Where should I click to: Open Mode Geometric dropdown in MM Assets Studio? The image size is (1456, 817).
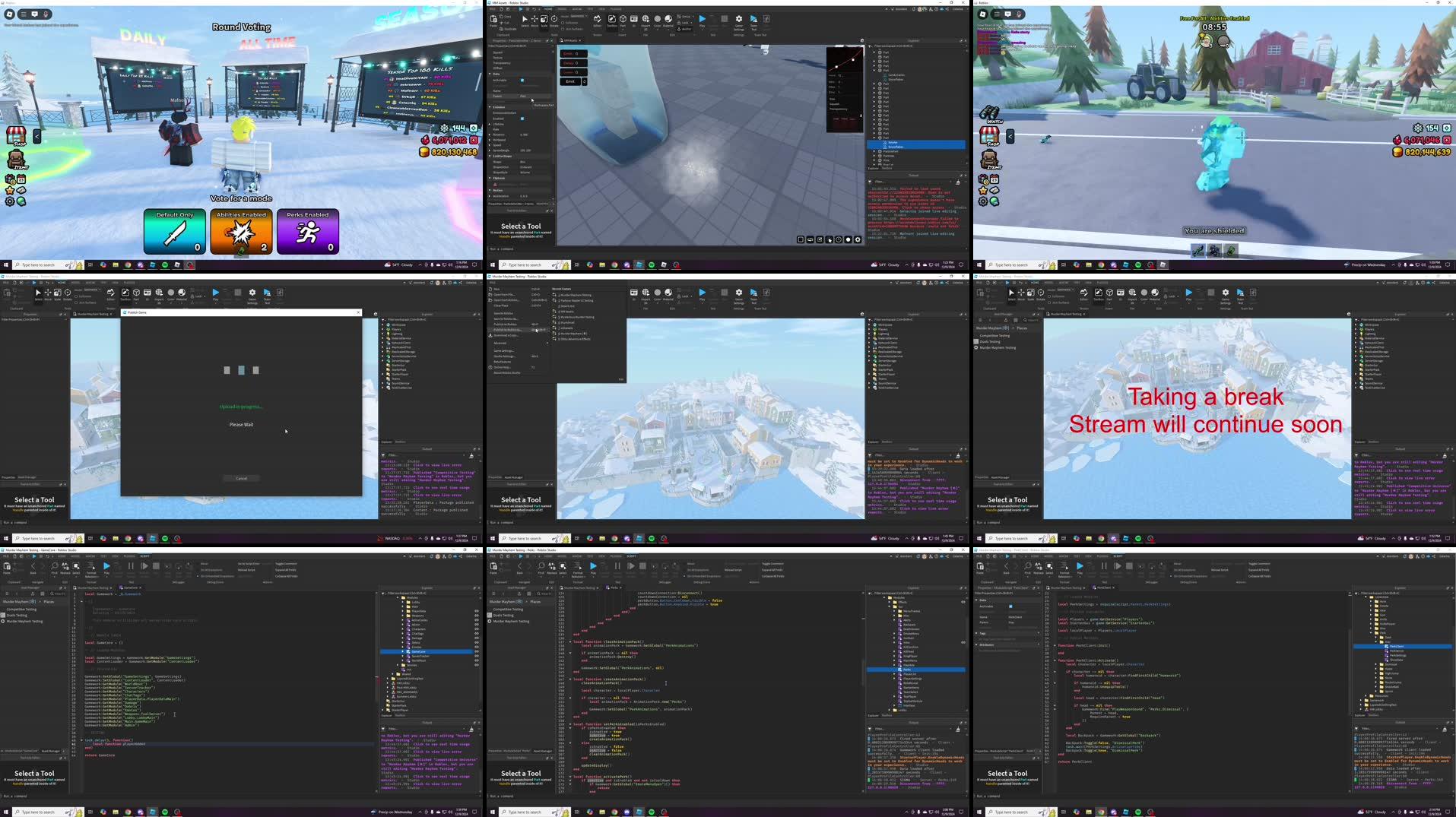[x=578, y=16]
